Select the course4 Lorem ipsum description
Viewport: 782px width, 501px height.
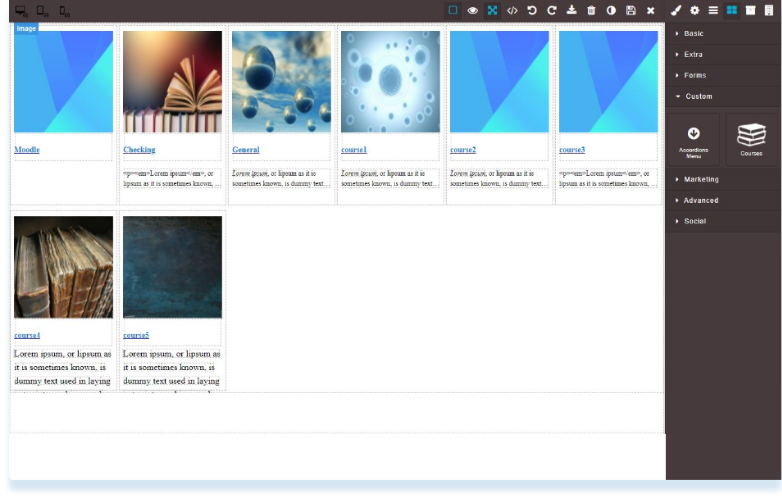tap(63, 369)
